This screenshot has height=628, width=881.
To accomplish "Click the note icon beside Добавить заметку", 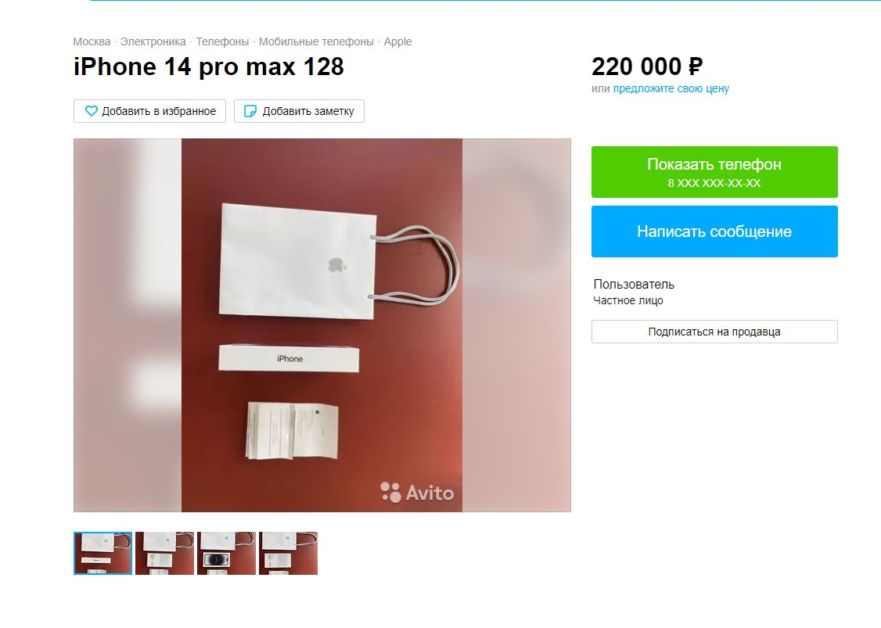I will (x=250, y=111).
